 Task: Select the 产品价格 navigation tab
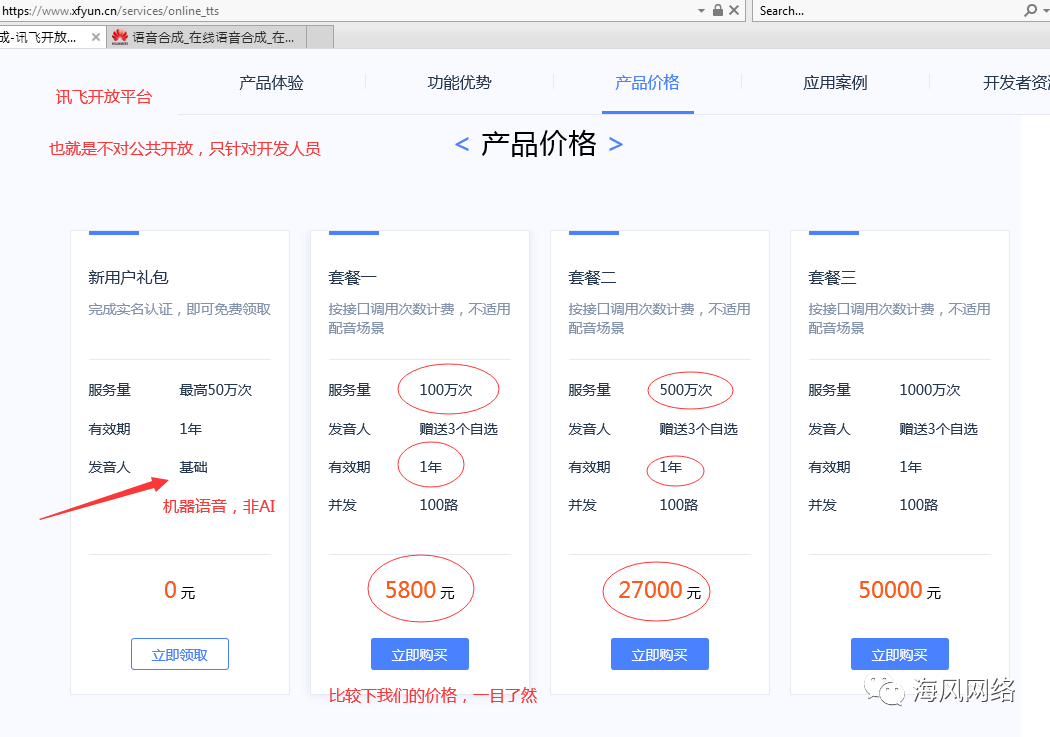647,83
